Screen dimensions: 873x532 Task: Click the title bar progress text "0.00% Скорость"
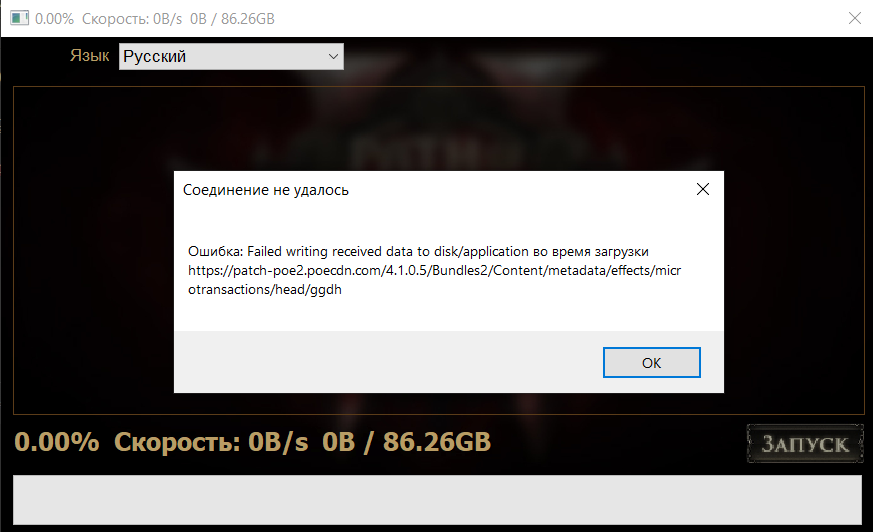108,19
